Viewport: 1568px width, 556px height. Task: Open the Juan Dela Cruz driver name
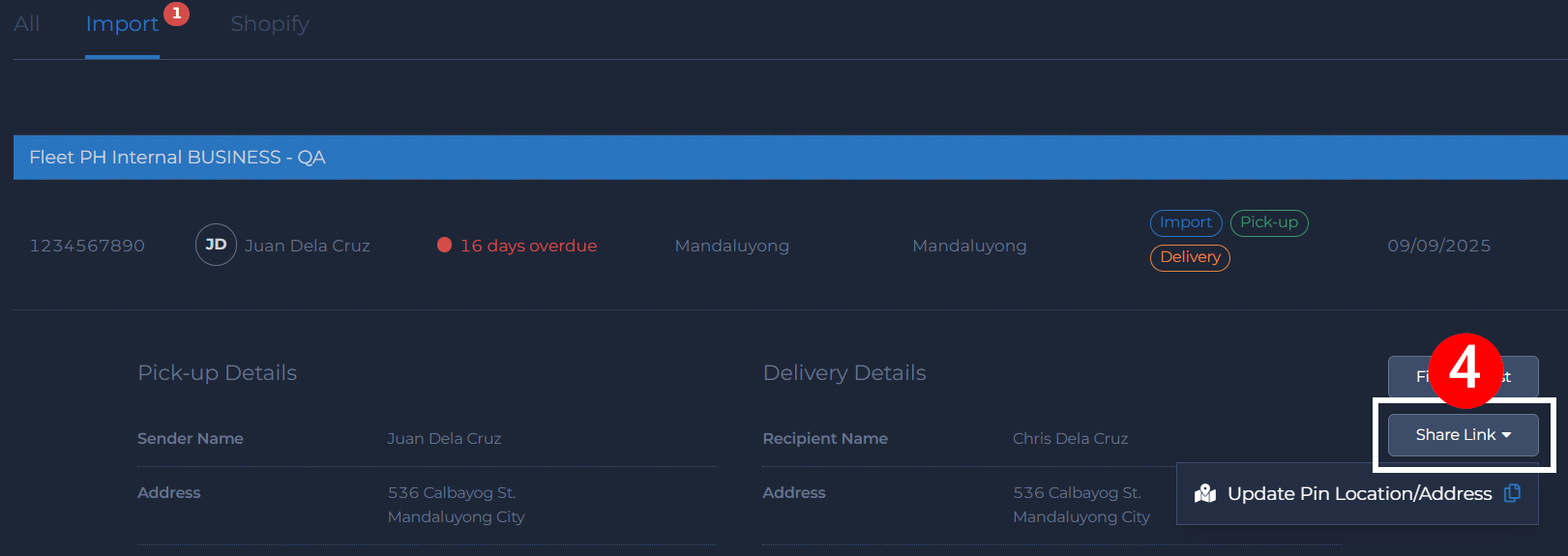tap(307, 246)
